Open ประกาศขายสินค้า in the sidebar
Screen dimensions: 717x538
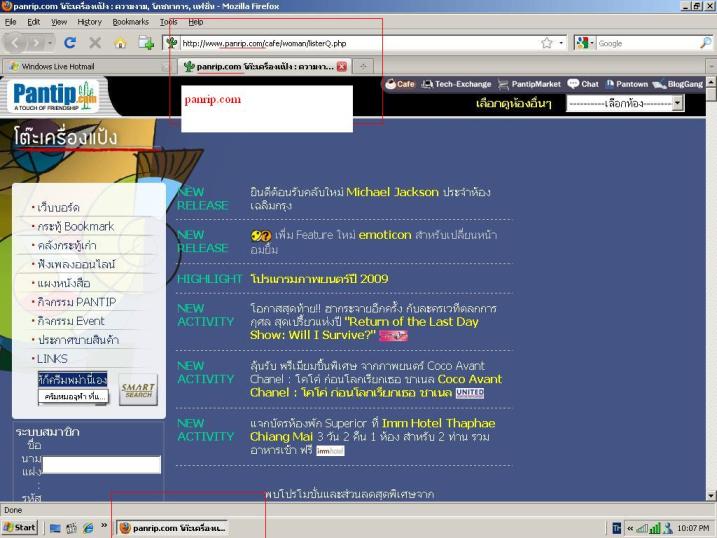pyautogui.click(x=78, y=340)
